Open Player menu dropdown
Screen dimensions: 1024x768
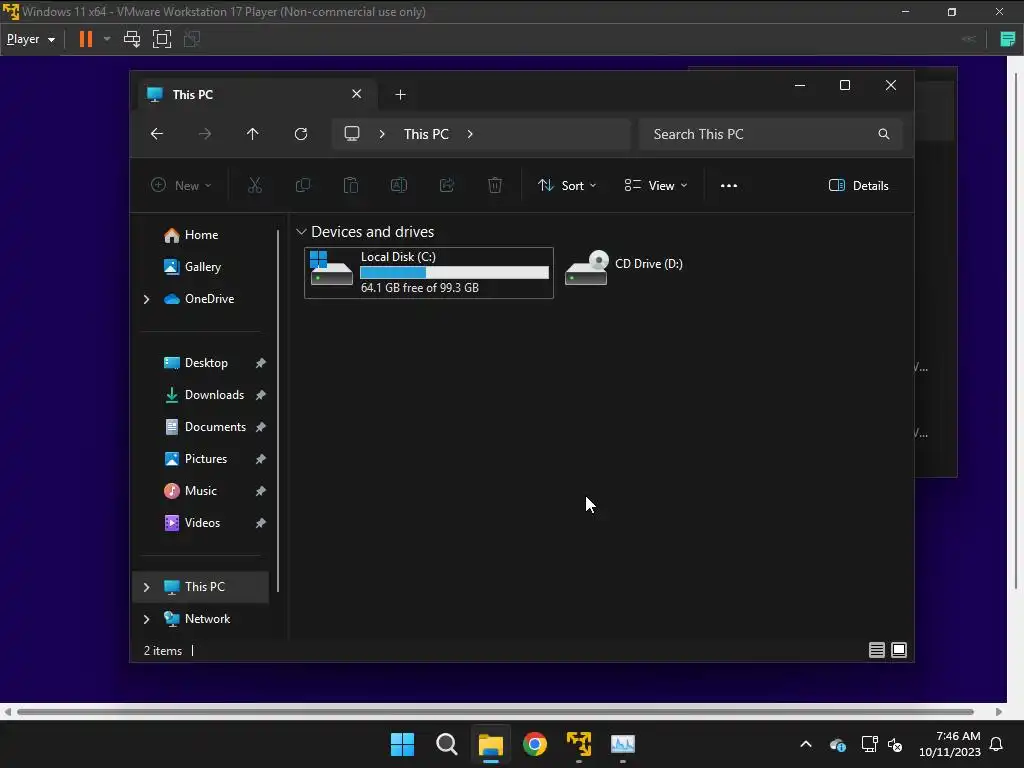31,39
